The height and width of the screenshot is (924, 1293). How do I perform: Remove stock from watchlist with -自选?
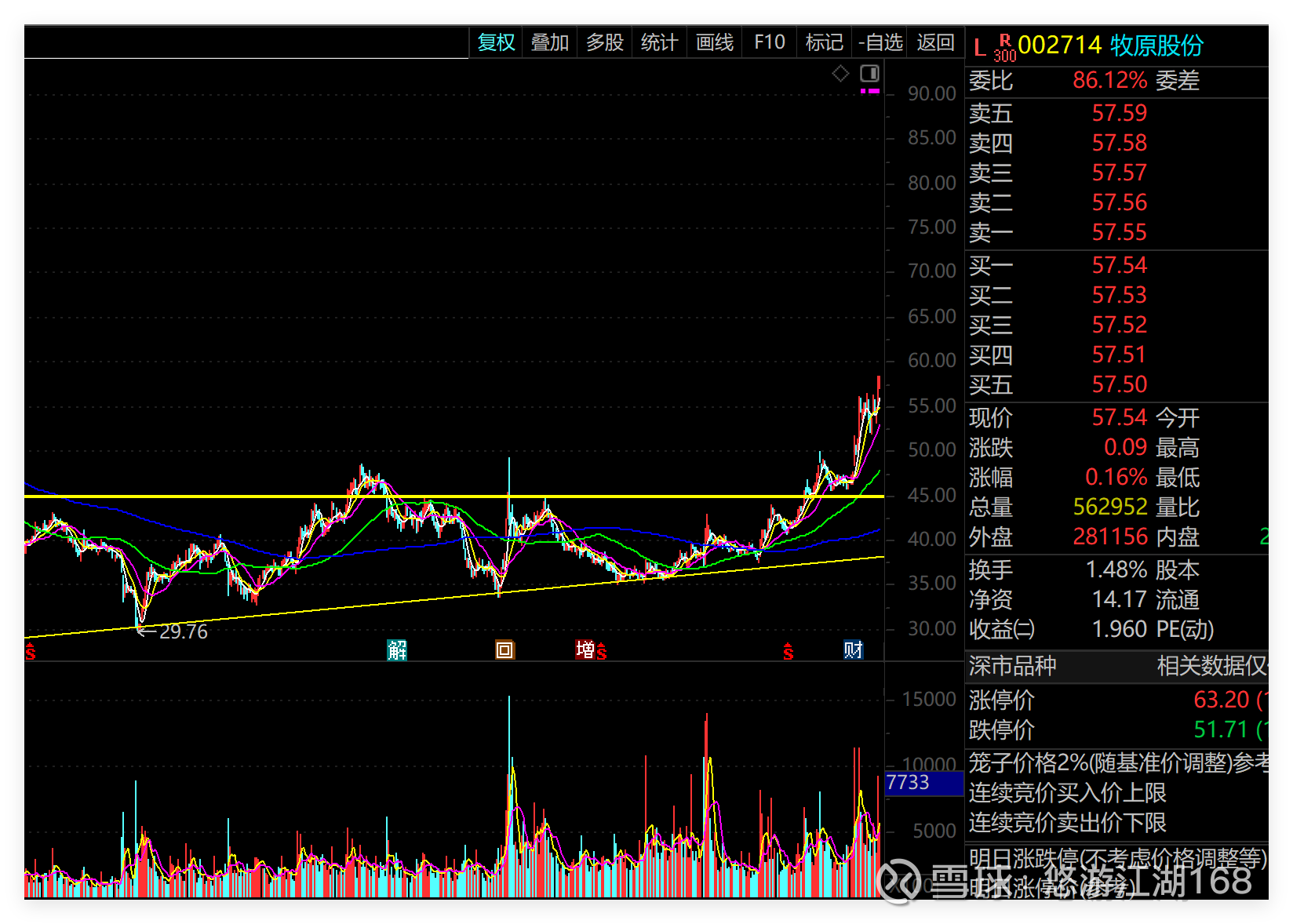(880, 42)
